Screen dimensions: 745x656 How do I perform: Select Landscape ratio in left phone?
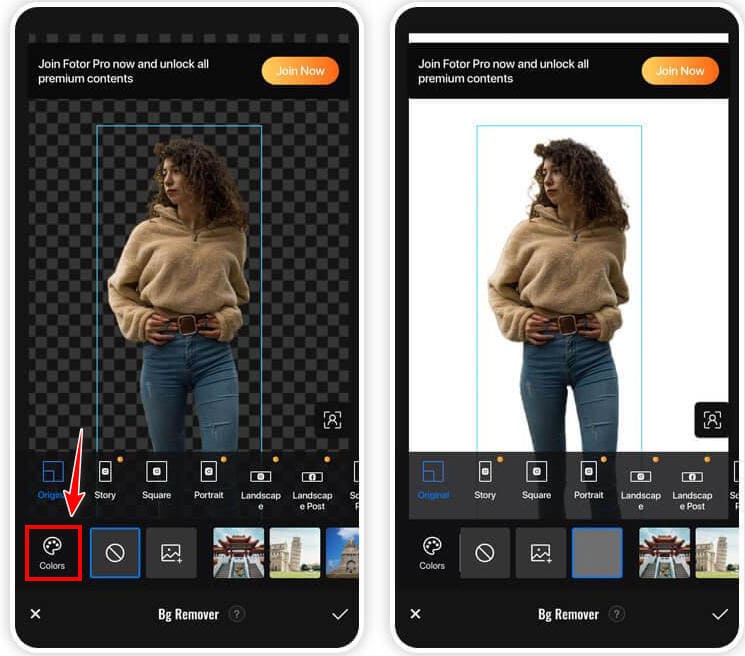261,489
